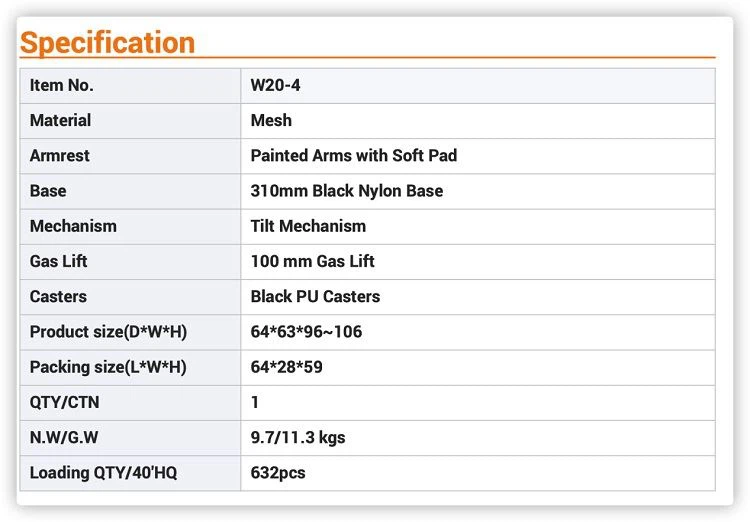Screen dimensions: 750x522
Task: Select the 64*63*96~106 dimensions value
Action: (x=306, y=331)
